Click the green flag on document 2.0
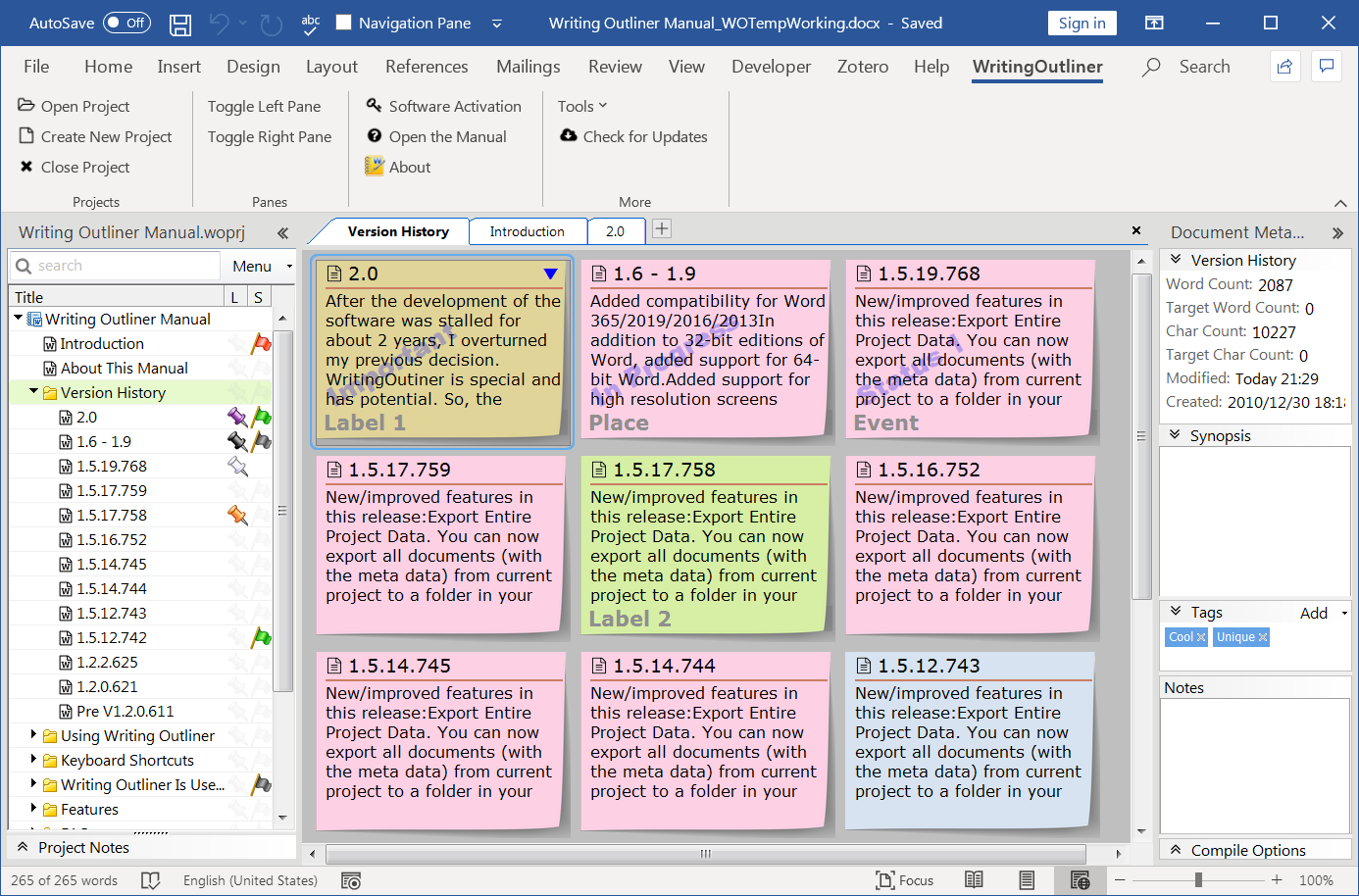Viewport: 1359px width, 896px height. pos(260,417)
